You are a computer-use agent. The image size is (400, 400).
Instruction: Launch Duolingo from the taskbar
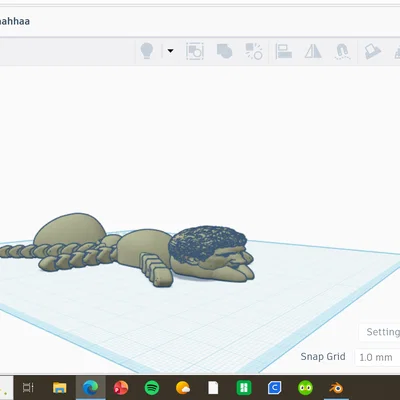(305, 388)
